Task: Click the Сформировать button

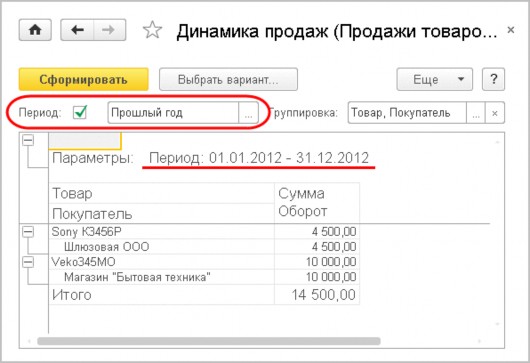Action: point(83,79)
